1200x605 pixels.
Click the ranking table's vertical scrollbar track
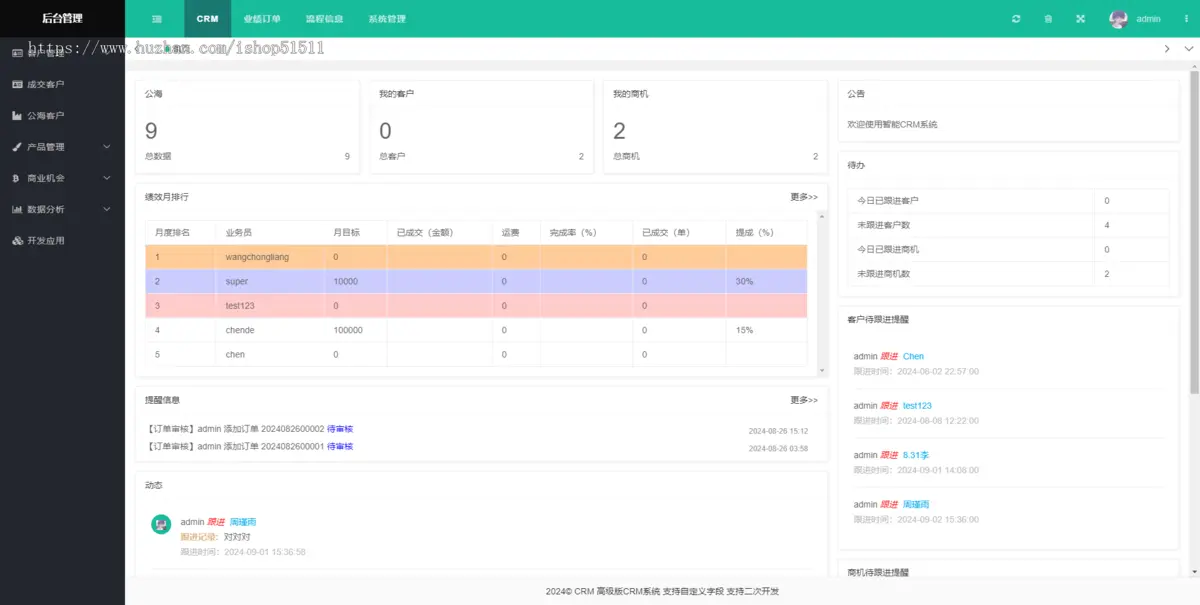pos(822,292)
